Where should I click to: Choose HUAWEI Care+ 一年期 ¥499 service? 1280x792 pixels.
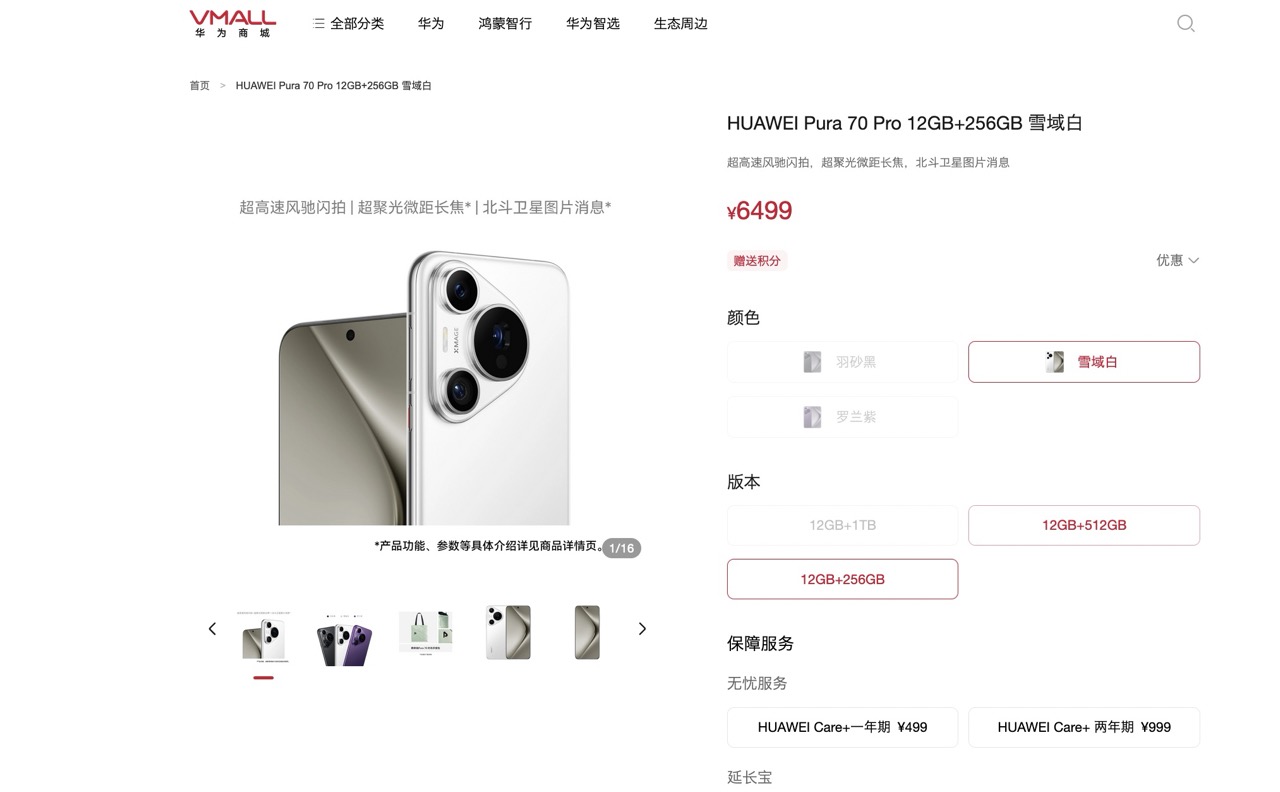(x=842, y=727)
